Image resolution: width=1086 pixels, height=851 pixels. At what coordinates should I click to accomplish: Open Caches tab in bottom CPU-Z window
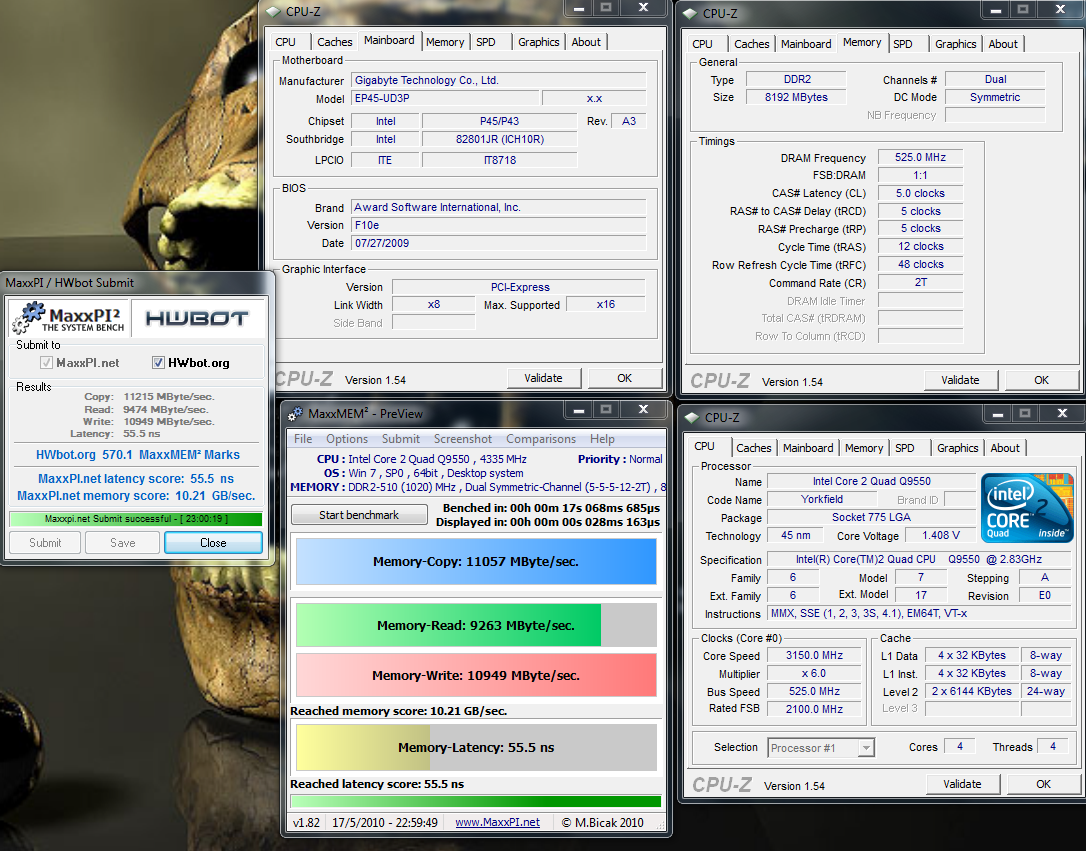click(754, 449)
